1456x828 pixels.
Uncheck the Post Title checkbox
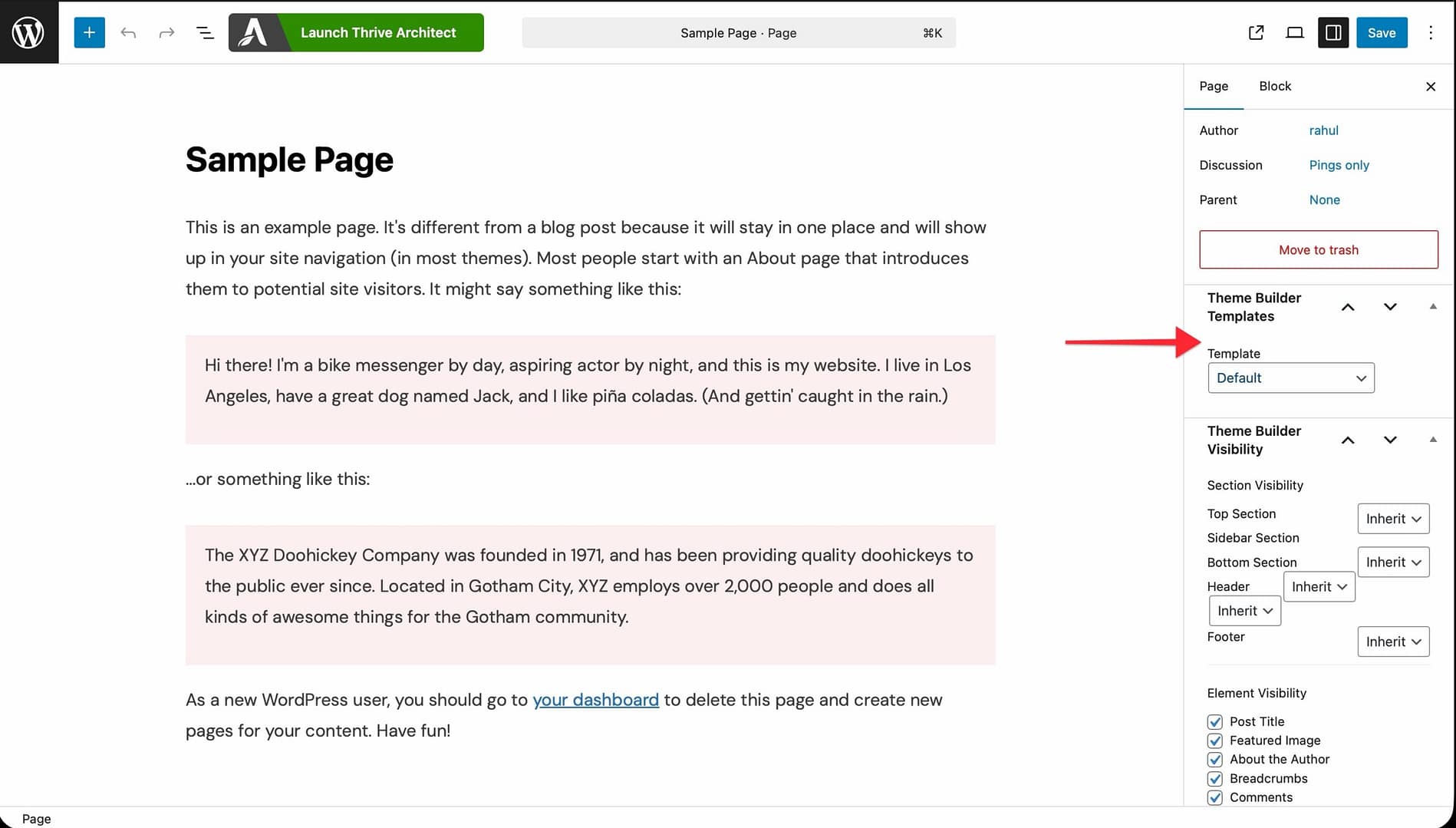click(1214, 721)
